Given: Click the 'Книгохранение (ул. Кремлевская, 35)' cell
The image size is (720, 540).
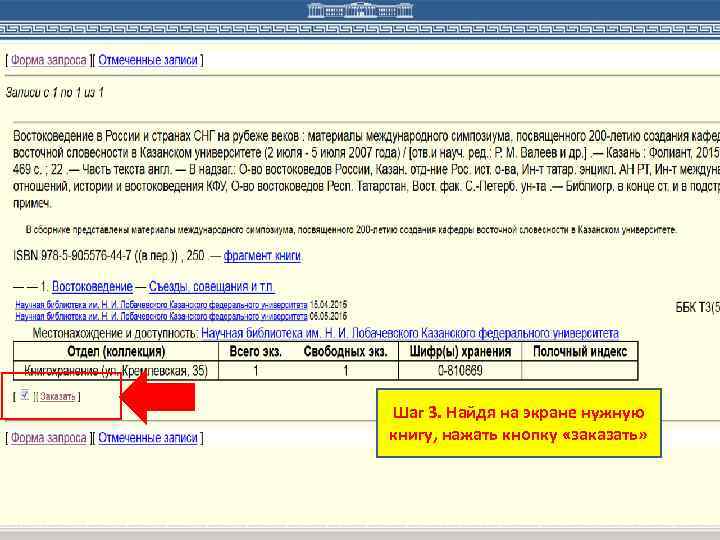Looking at the screenshot, I should pyautogui.click(x=116, y=371).
